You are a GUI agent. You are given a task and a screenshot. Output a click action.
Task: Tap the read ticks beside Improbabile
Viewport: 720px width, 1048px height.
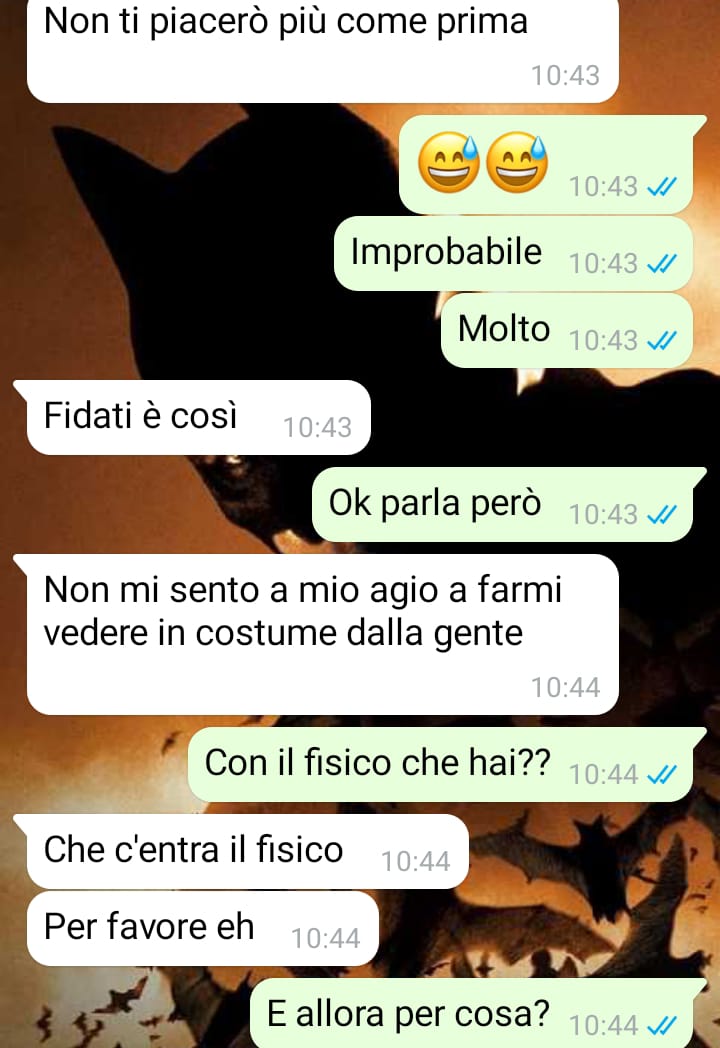[x=663, y=264]
